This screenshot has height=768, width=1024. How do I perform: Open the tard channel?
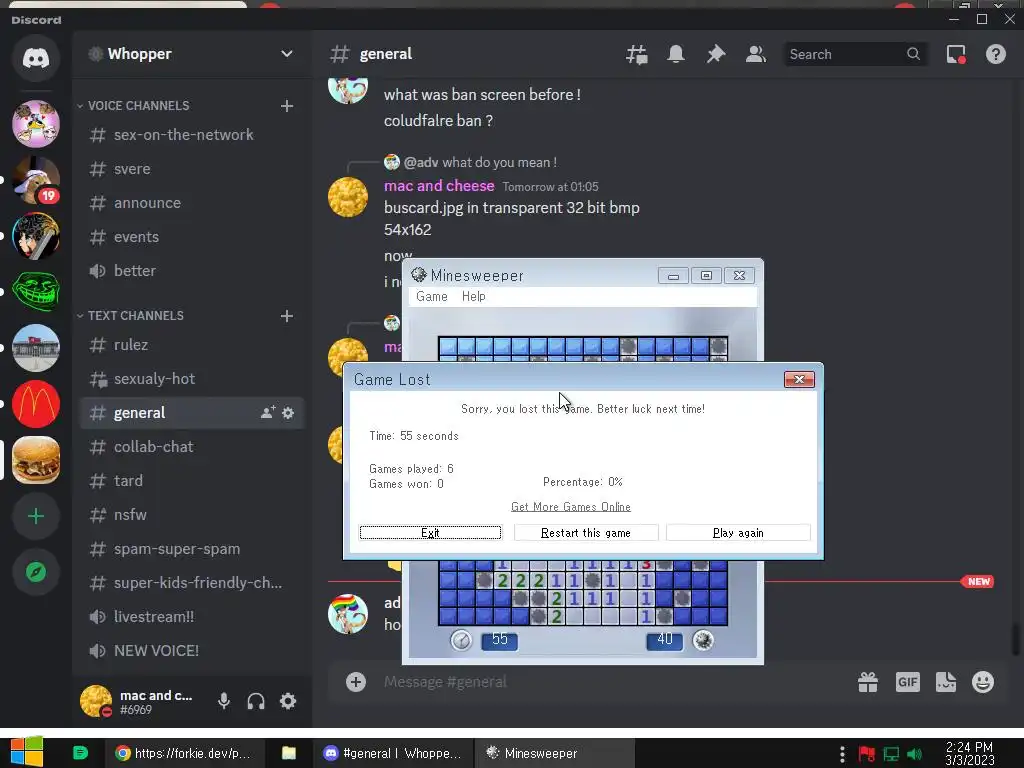pos(191,481)
